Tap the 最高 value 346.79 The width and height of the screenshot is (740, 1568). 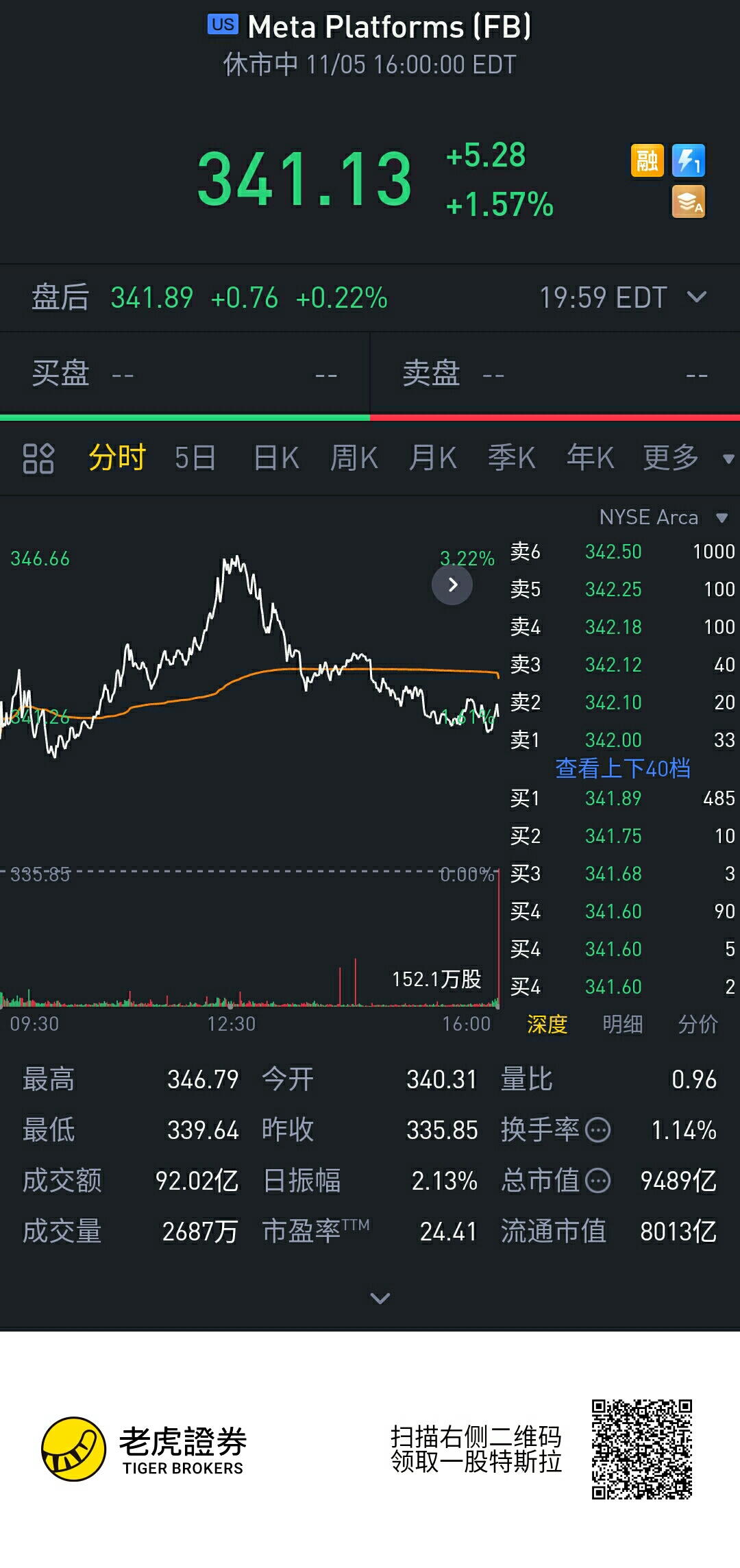coord(203,1079)
